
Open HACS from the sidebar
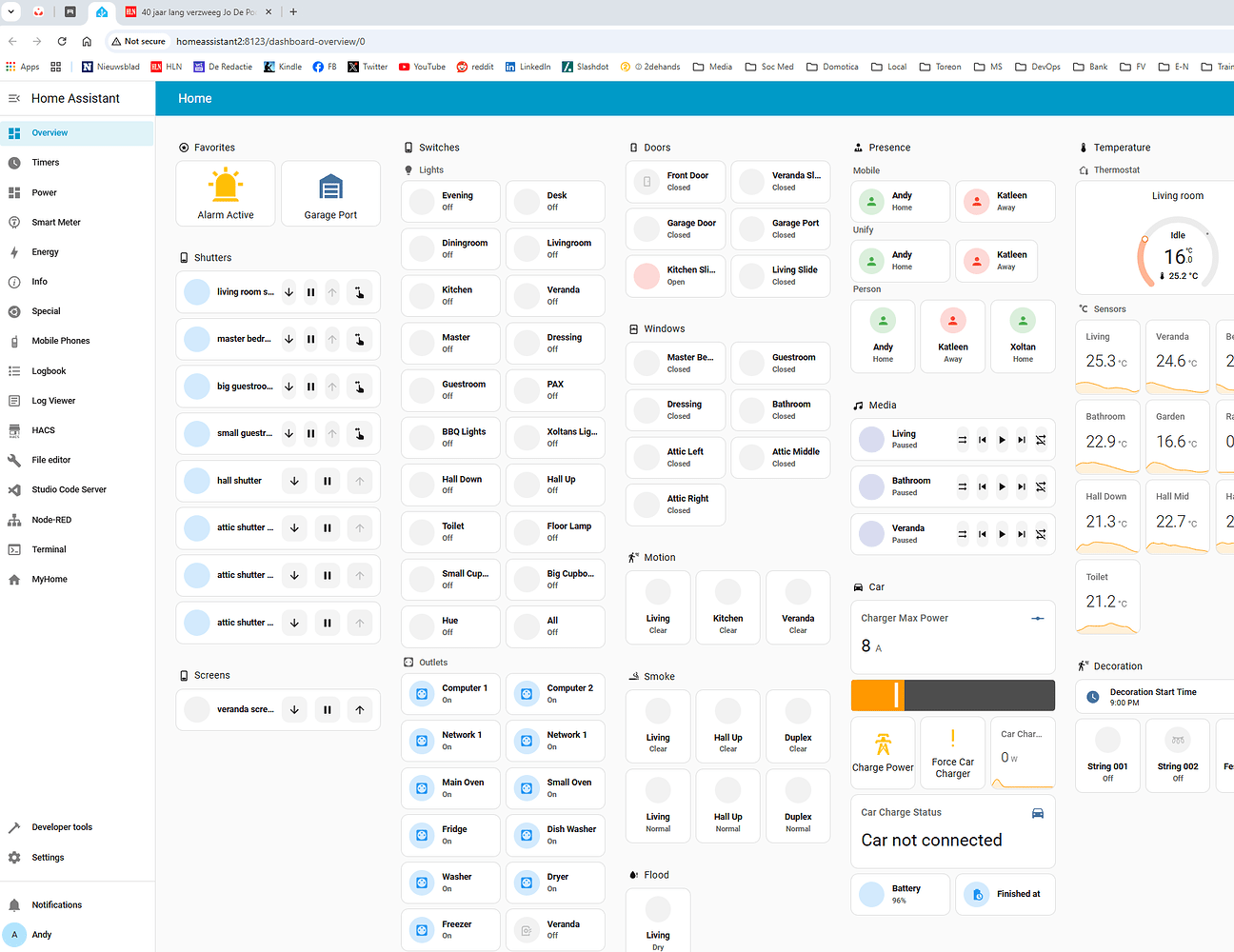click(77, 430)
